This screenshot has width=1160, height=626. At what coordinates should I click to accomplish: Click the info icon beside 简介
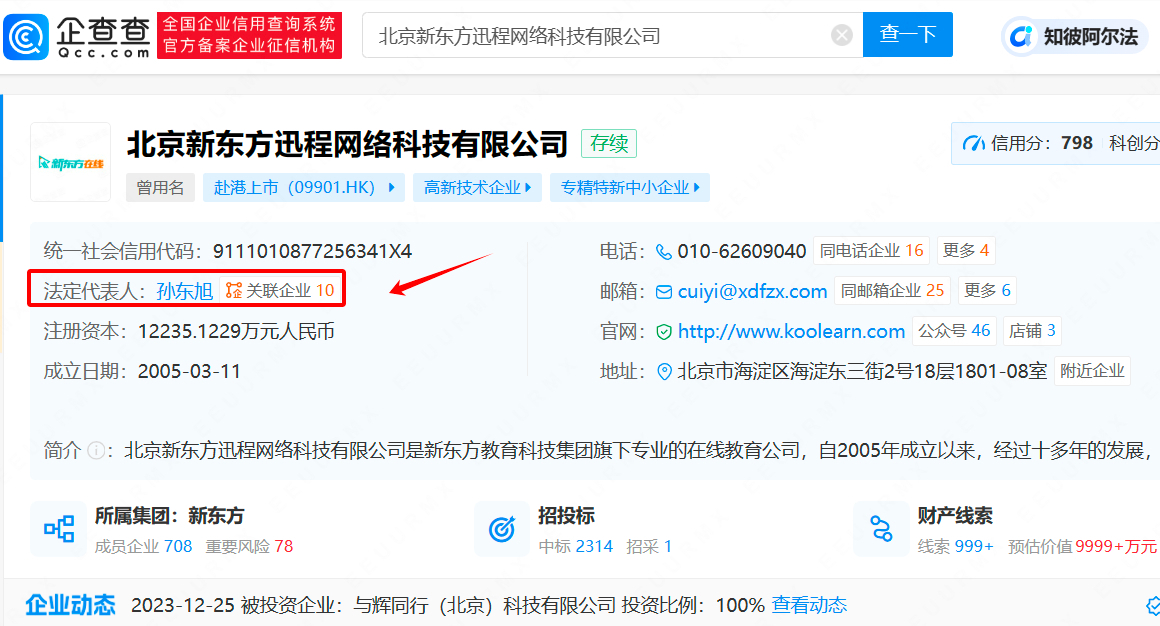[96, 451]
